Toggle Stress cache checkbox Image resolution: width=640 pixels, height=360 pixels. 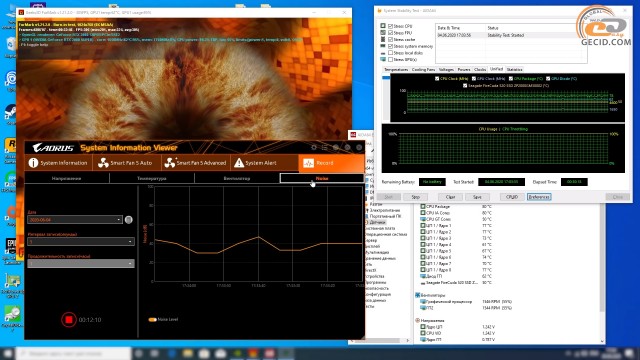tap(391, 40)
